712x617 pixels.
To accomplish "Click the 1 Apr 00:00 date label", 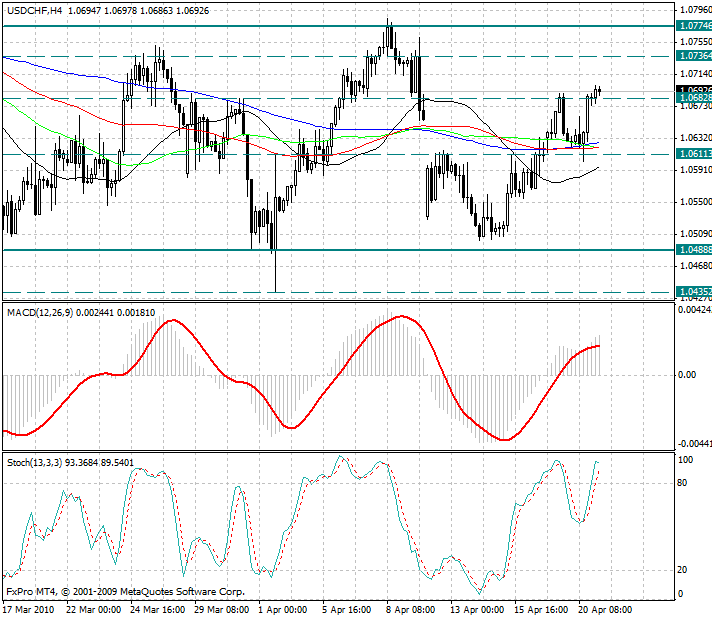I will [x=283, y=609].
